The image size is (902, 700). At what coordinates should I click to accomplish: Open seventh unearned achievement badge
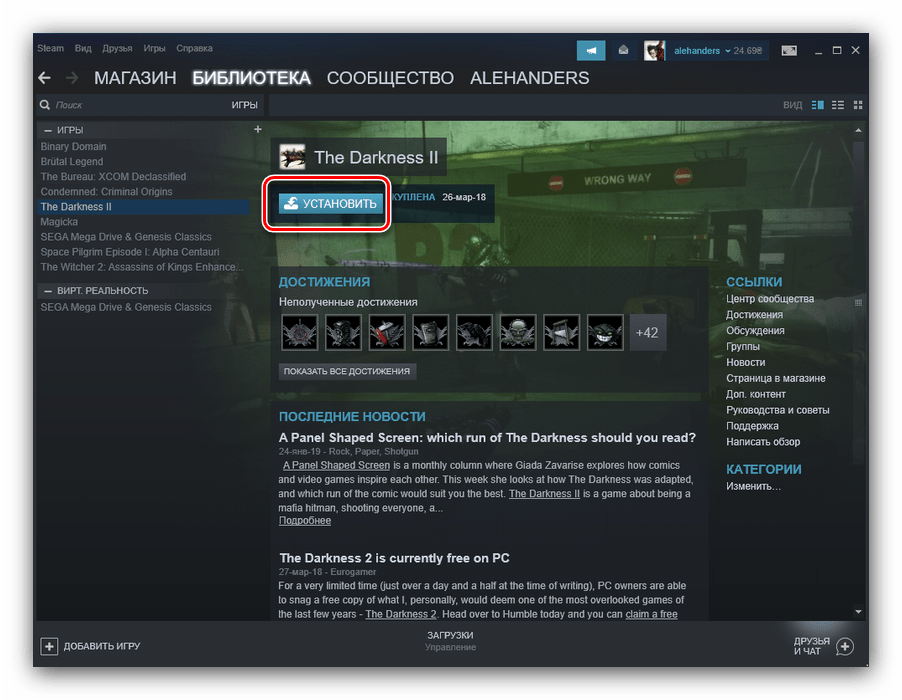(561, 332)
